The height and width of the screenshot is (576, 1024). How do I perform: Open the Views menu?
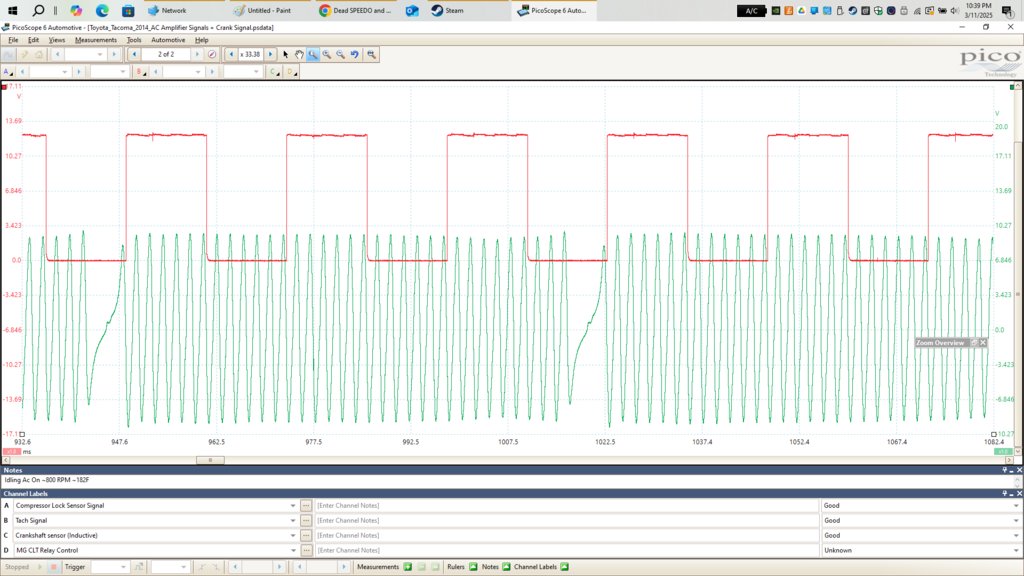57,40
